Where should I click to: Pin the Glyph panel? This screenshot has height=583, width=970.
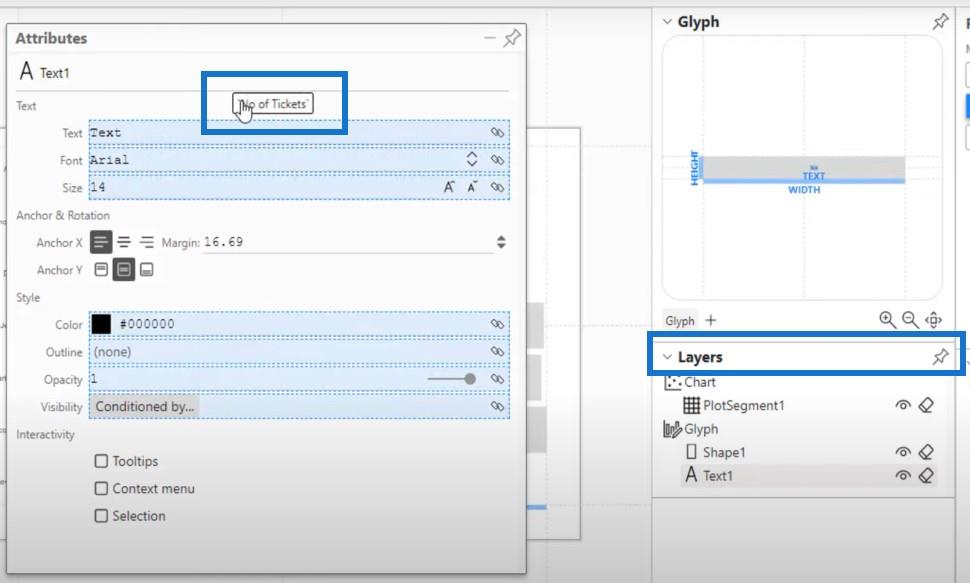coord(940,22)
